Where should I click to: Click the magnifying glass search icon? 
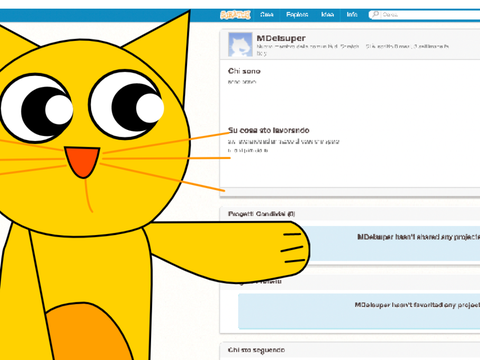point(375,14)
